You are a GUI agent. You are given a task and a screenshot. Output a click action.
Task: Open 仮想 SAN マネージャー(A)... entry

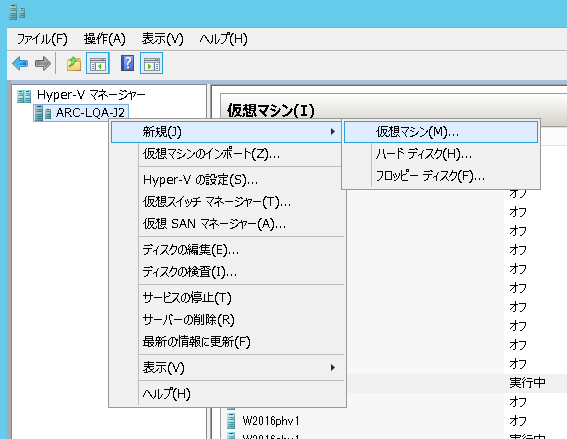pos(227,224)
